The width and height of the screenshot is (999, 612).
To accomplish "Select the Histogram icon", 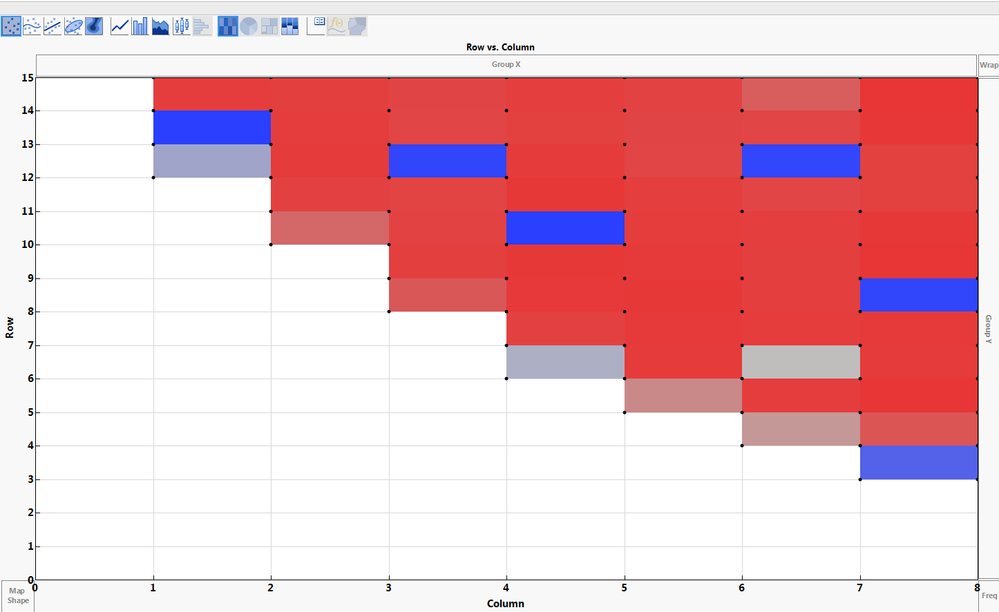I will pyautogui.click(x=202, y=26).
